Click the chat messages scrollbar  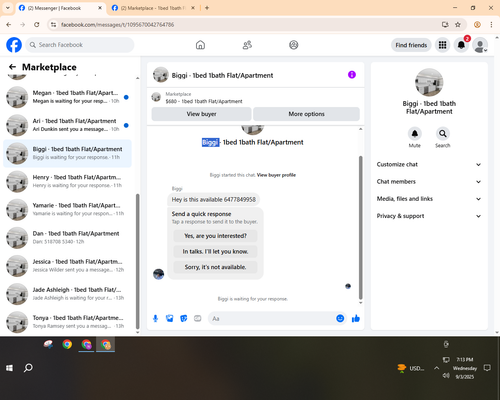(360, 227)
